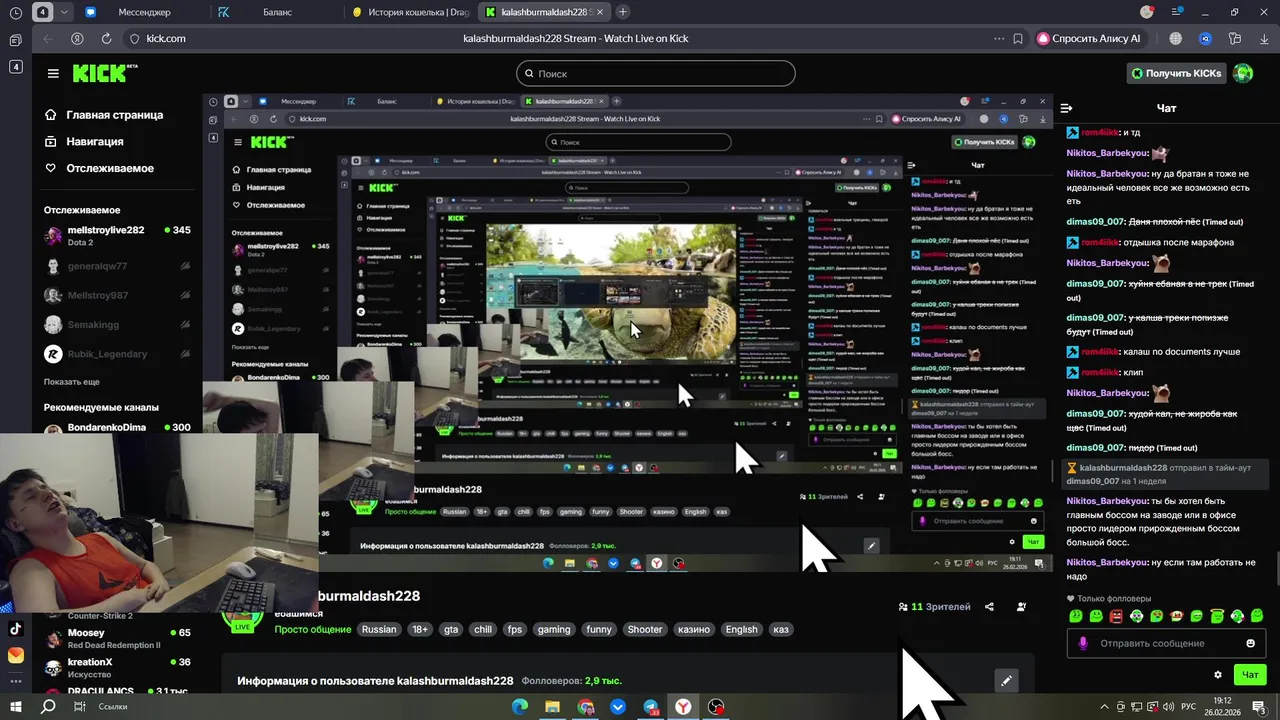Send message with green Чат button
1280x720 pixels.
[x=1250, y=675]
